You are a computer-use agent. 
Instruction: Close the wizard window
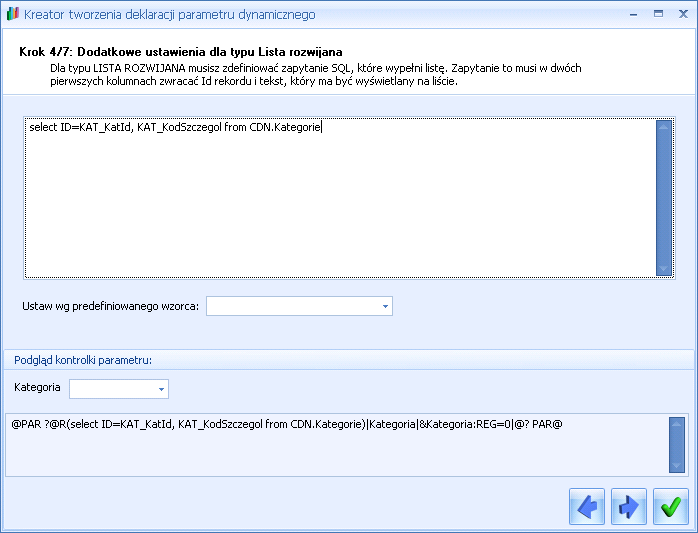click(683, 14)
